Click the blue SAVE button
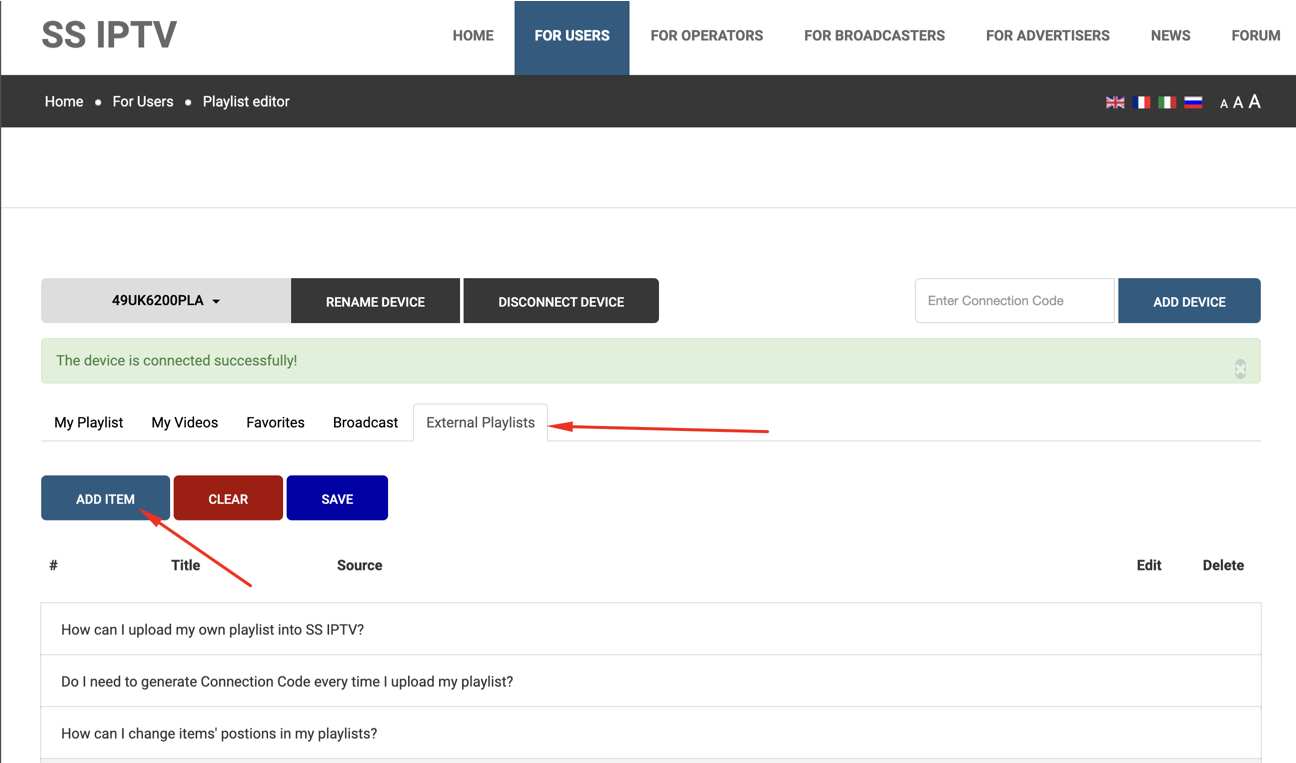Screen dimensions: 1296x763 337,498
